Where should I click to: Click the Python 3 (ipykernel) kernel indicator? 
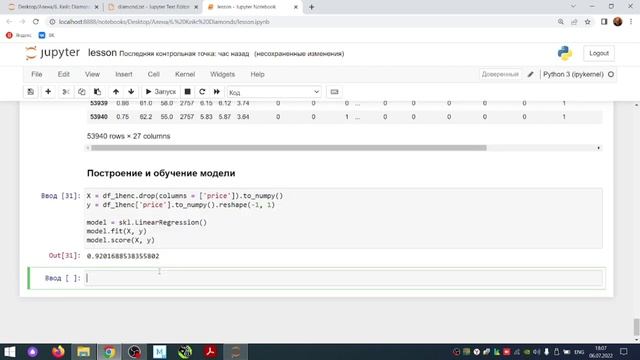573,74
